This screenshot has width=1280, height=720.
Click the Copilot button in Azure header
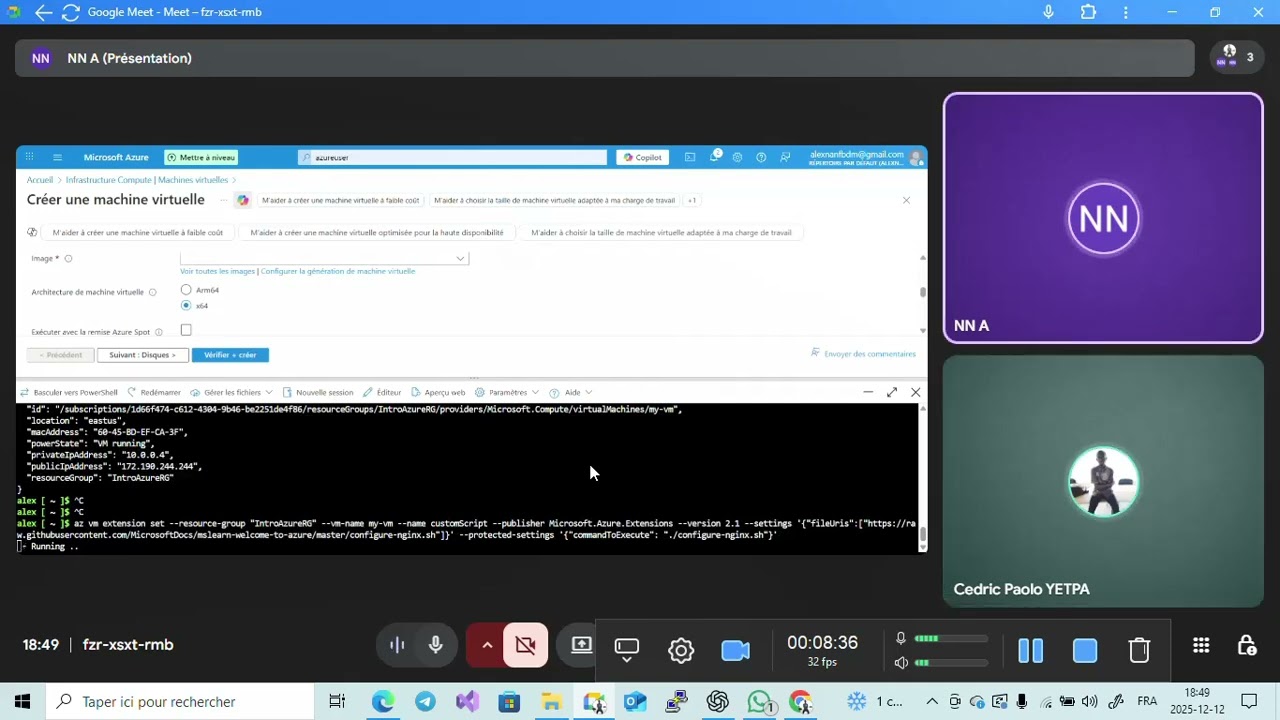tap(642, 157)
